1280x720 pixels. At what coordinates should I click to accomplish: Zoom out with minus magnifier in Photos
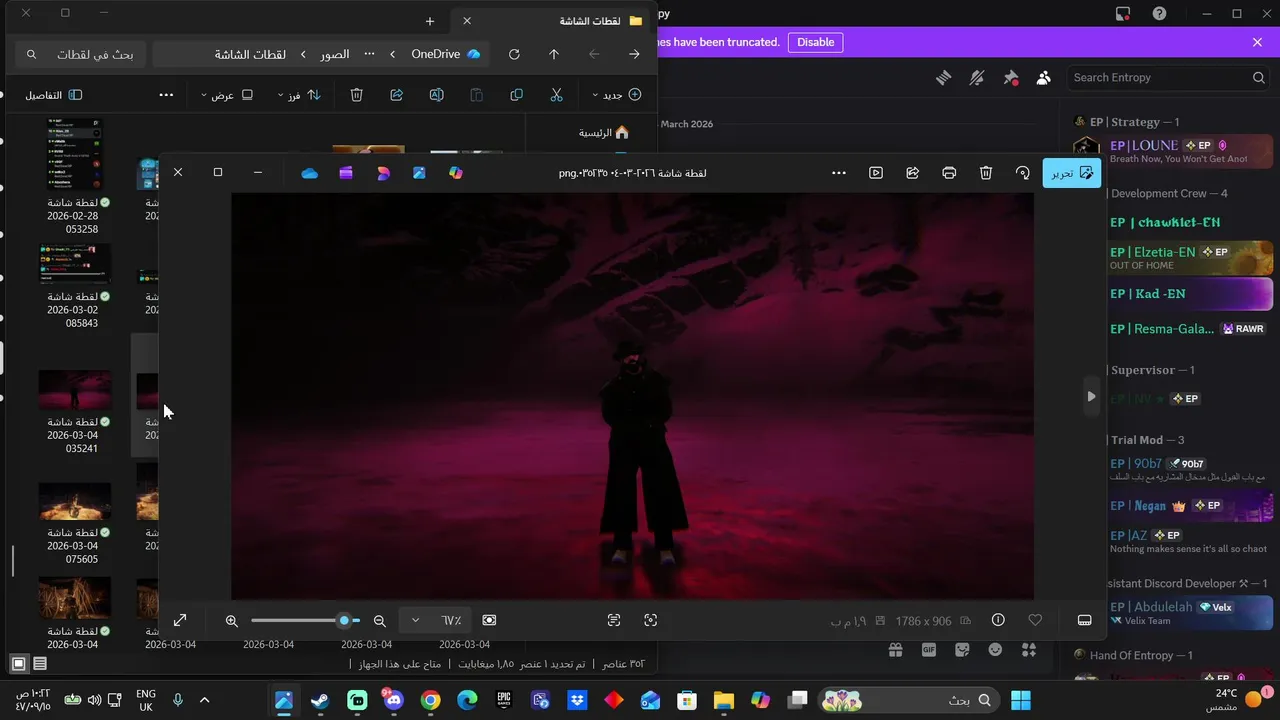(380, 620)
